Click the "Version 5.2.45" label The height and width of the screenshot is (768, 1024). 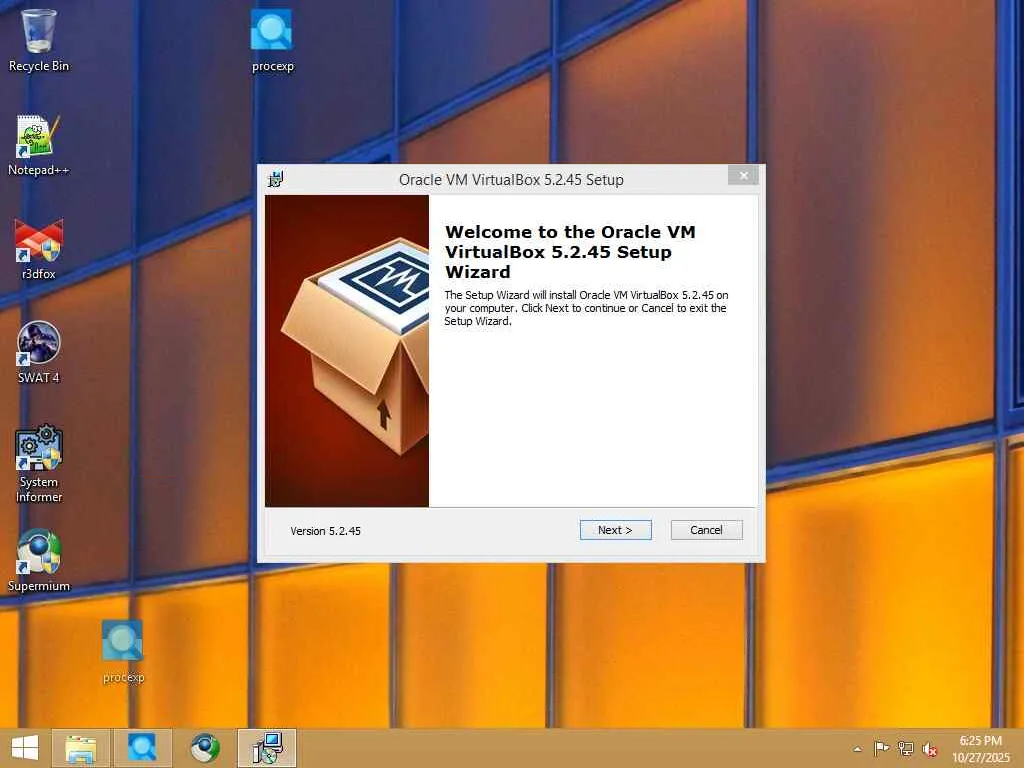coord(325,531)
